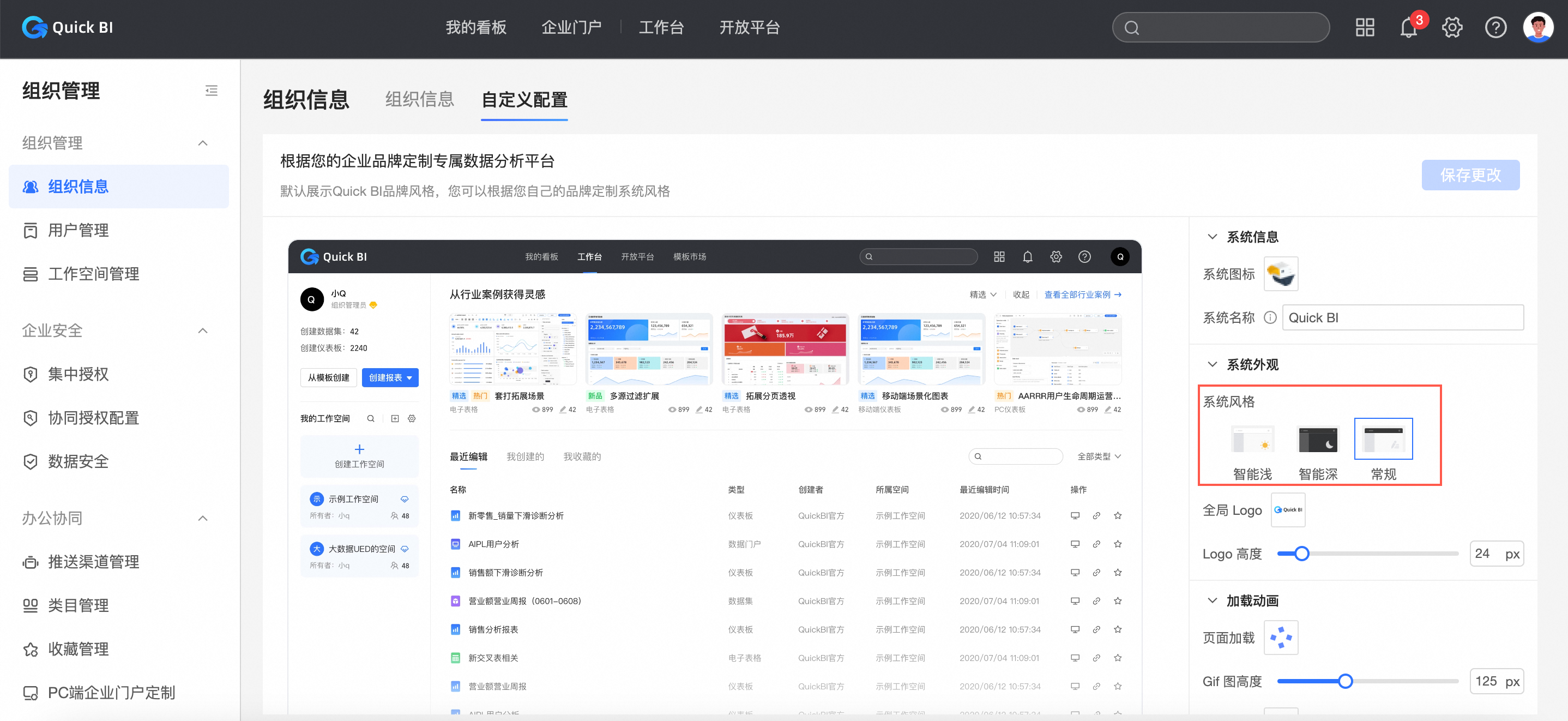
Task: Click the Quick BI logo in top bar
Action: (x=68, y=27)
